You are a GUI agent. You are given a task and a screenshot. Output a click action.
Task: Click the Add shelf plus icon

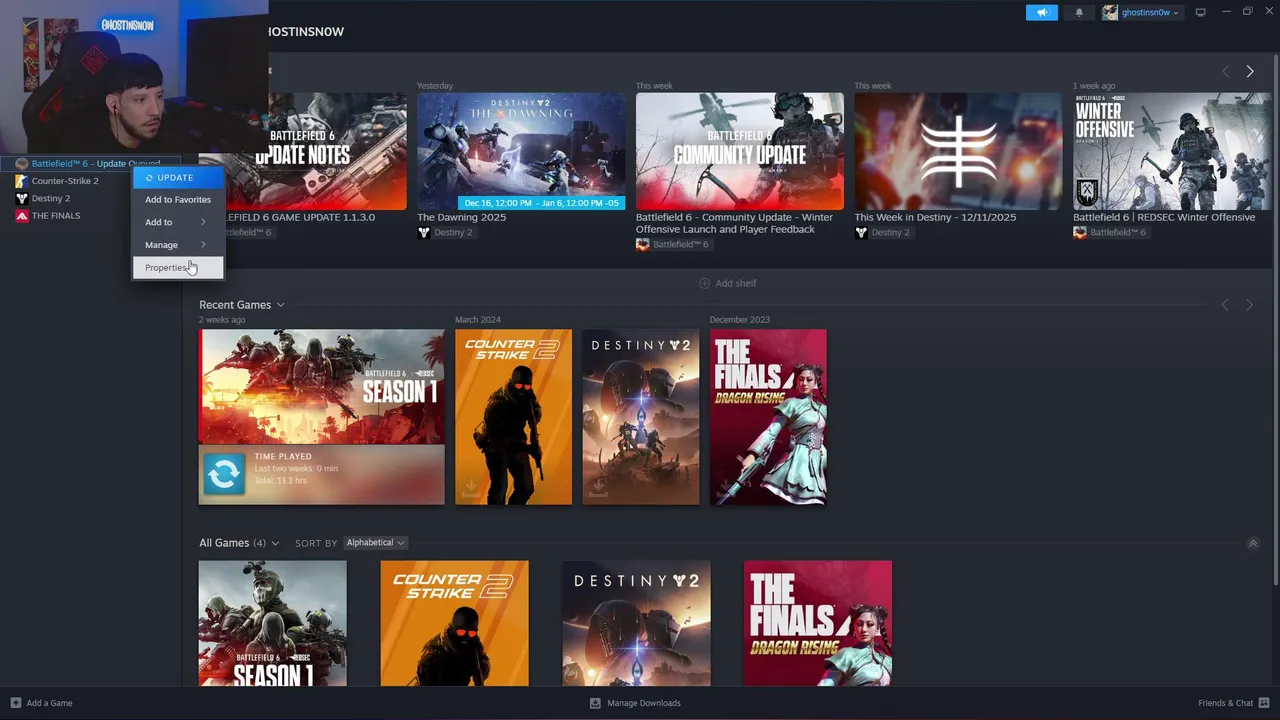point(704,283)
